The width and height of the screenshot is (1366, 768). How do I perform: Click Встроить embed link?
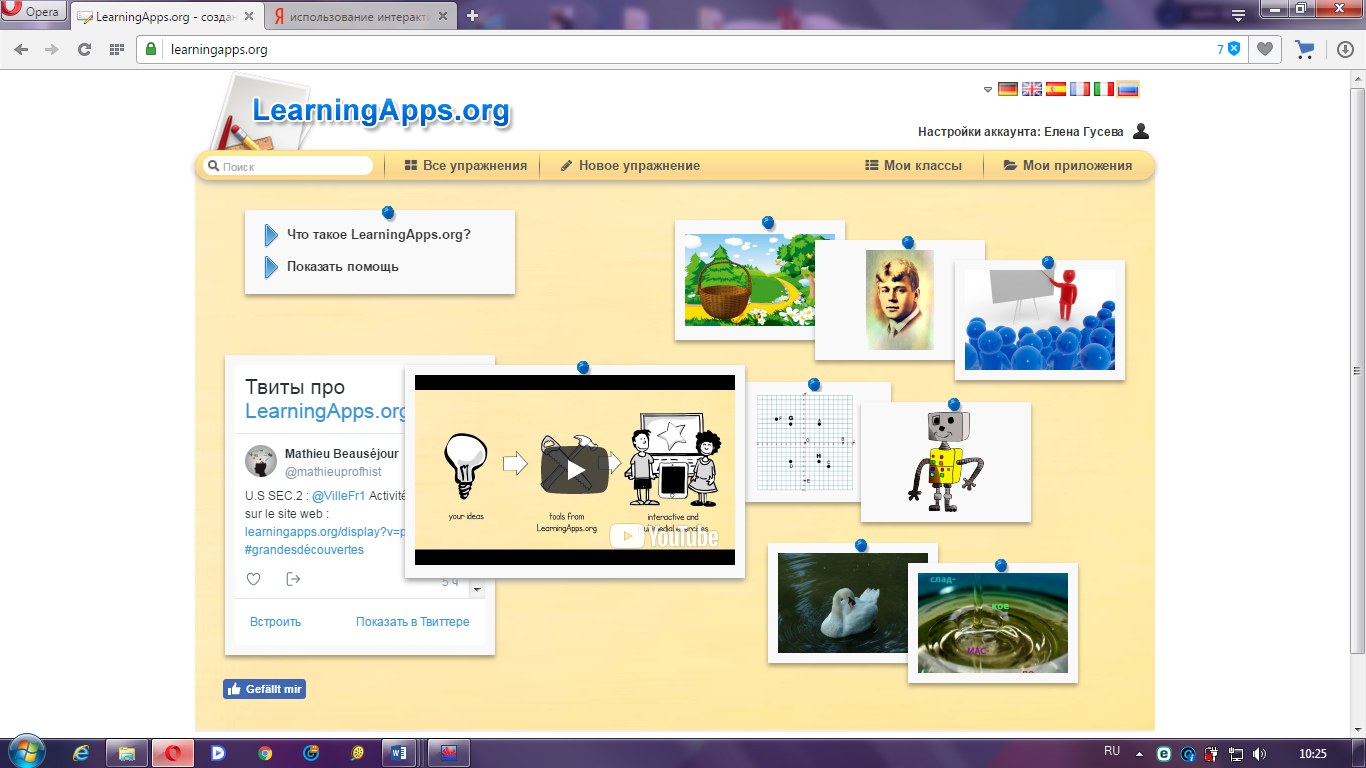(x=275, y=622)
